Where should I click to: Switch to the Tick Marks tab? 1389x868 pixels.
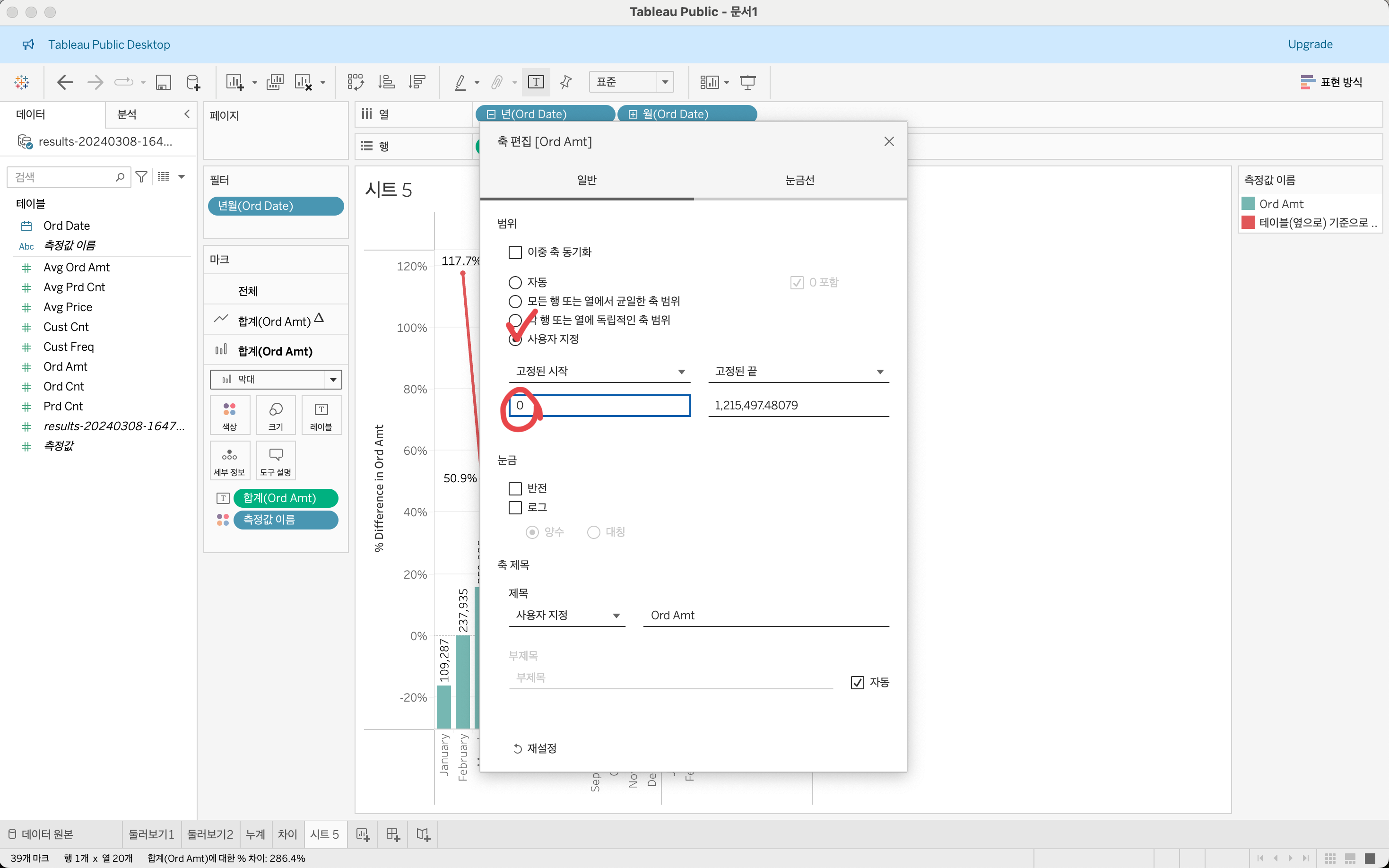tap(799, 180)
